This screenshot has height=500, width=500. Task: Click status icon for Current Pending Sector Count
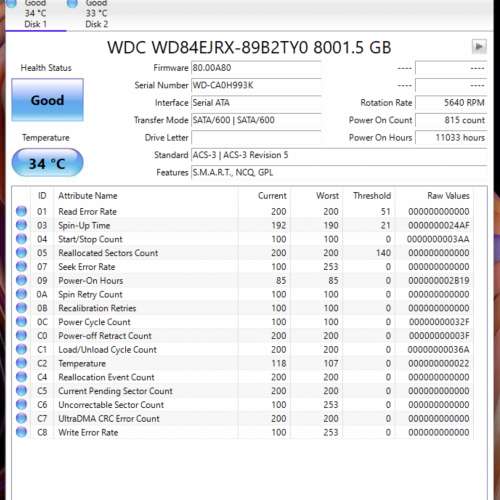[21, 391]
